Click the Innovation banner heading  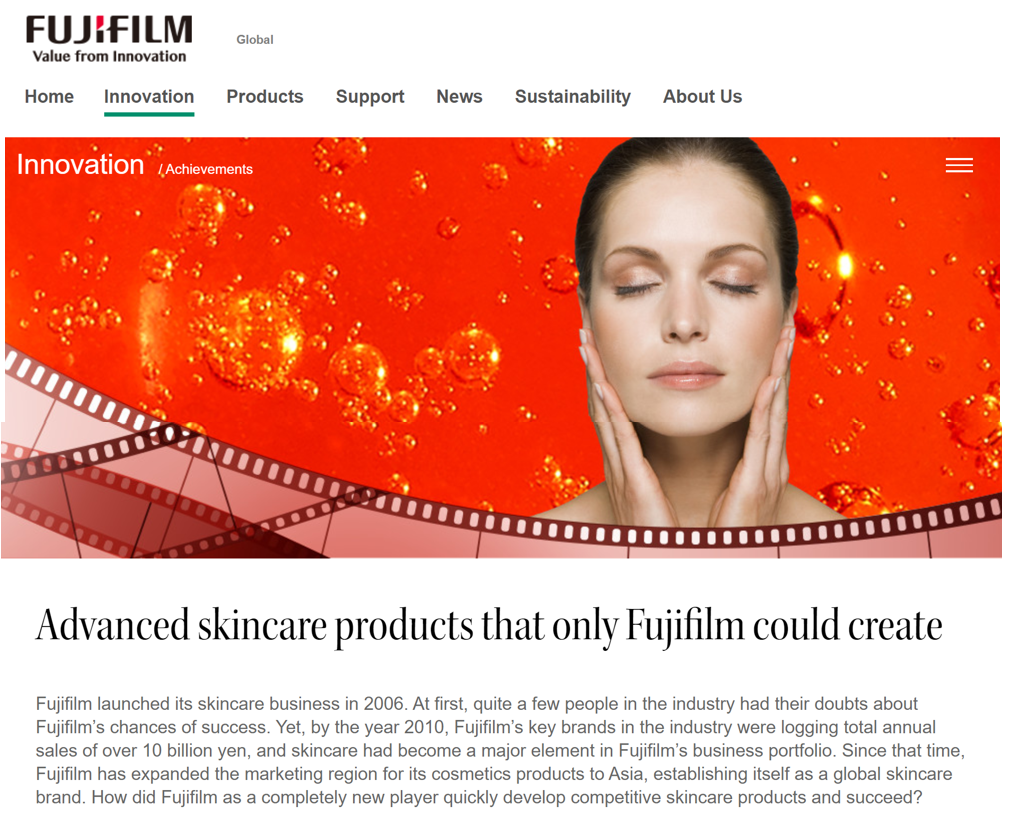coord(80,165)
